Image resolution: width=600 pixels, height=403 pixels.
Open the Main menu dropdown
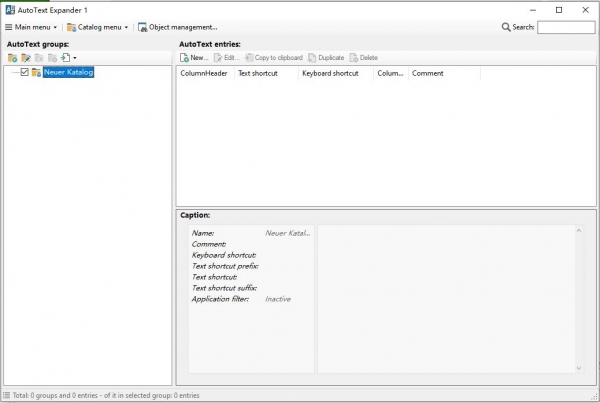point(31,27)
